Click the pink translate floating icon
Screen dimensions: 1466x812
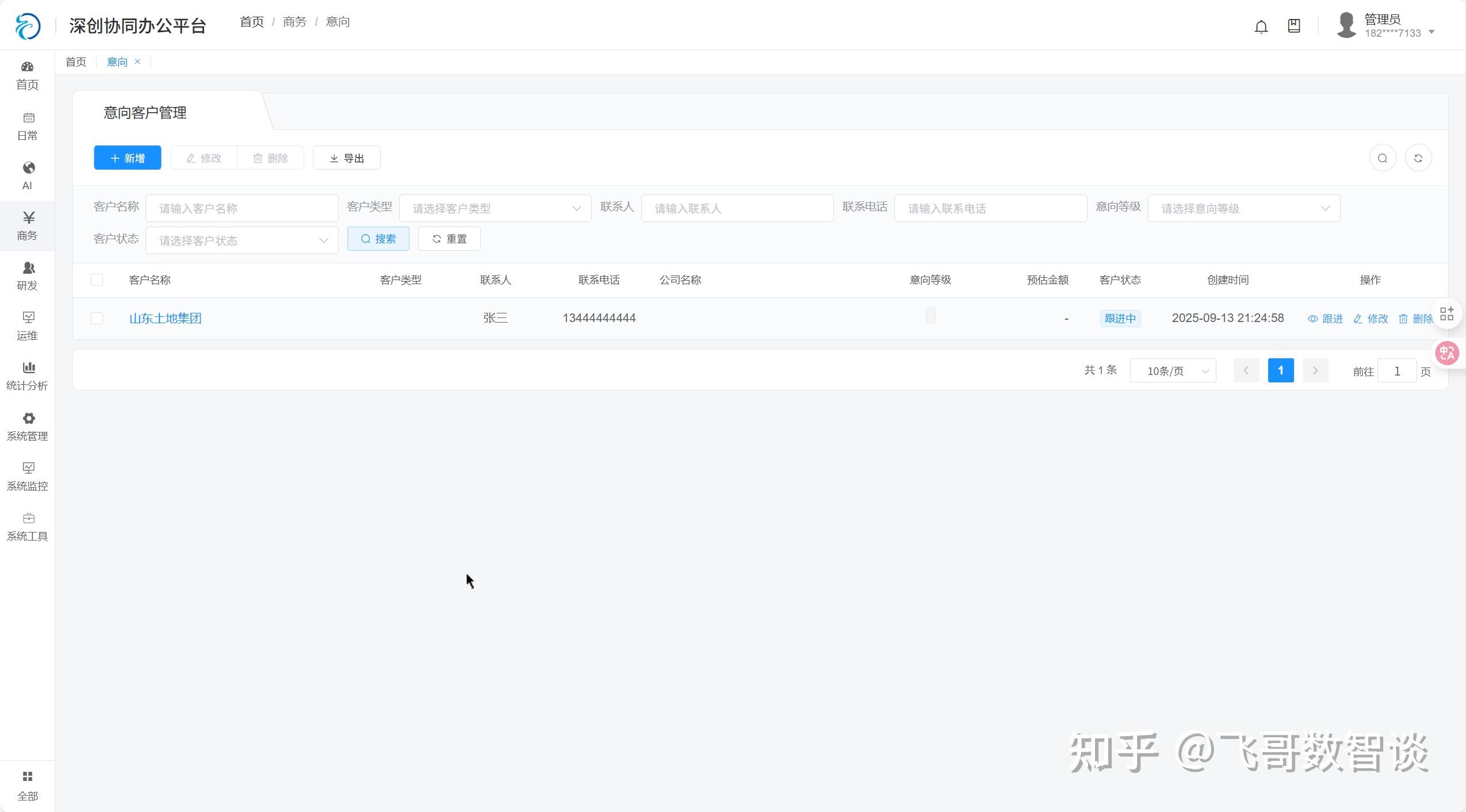pos(1447,353)
